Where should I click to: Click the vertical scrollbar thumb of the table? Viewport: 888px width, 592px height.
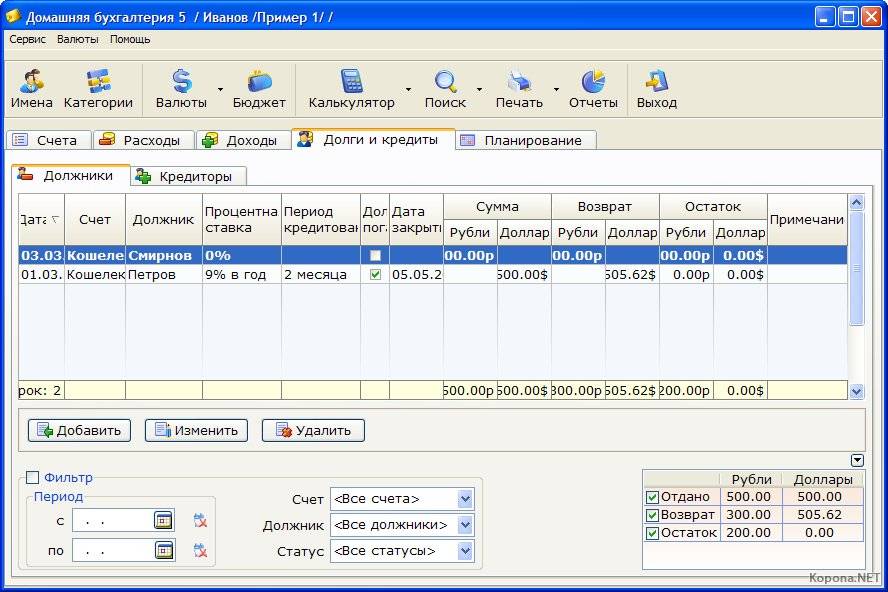click(856, 269)
